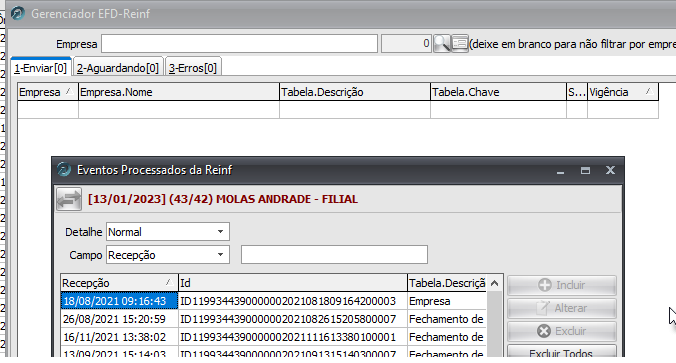Click the Gerenciador EFD-Reinf window app icon
Viewport: 676px width, 363px height.
click(x=18, y=13)
